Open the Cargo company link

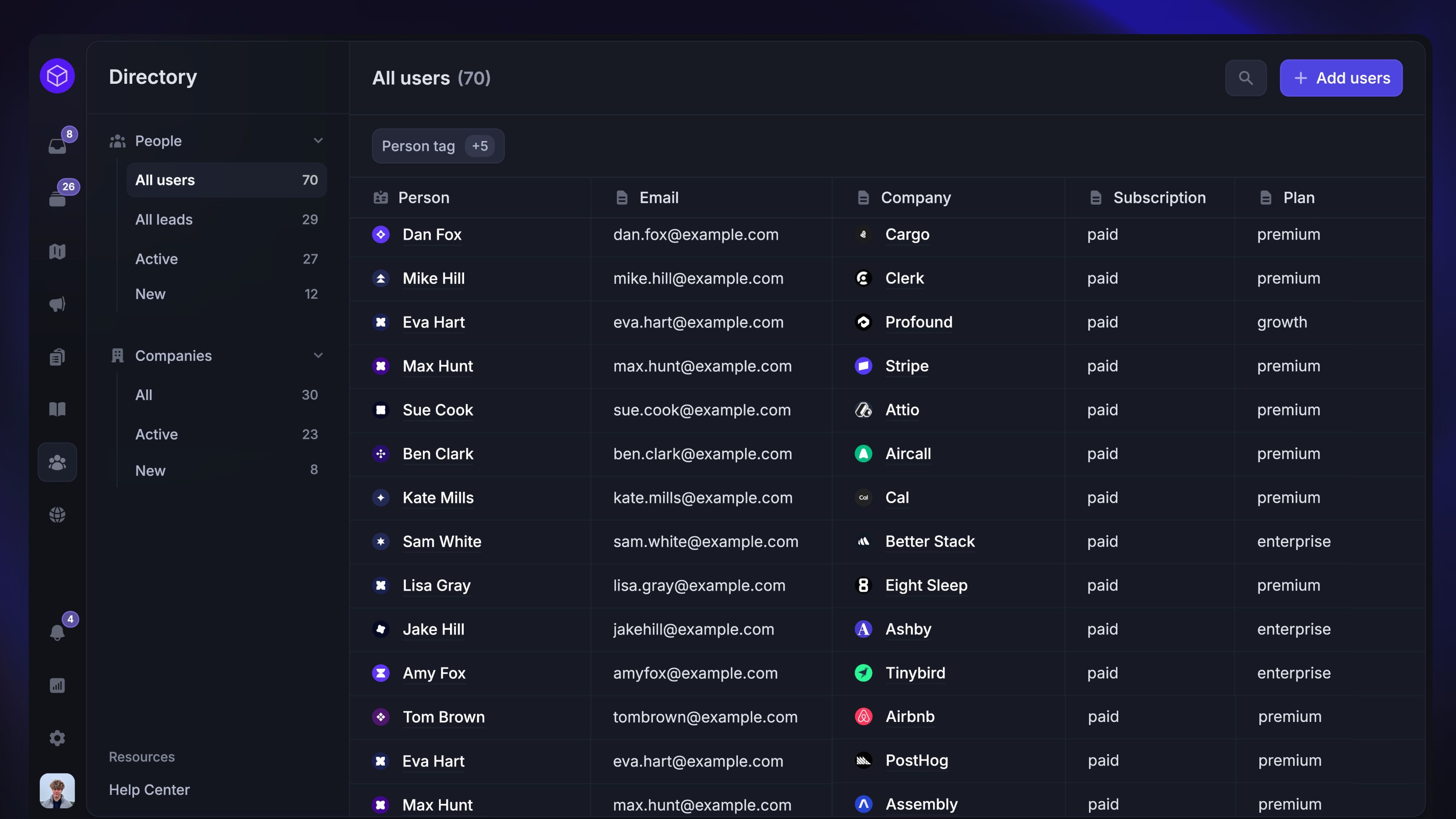point(908,235)
